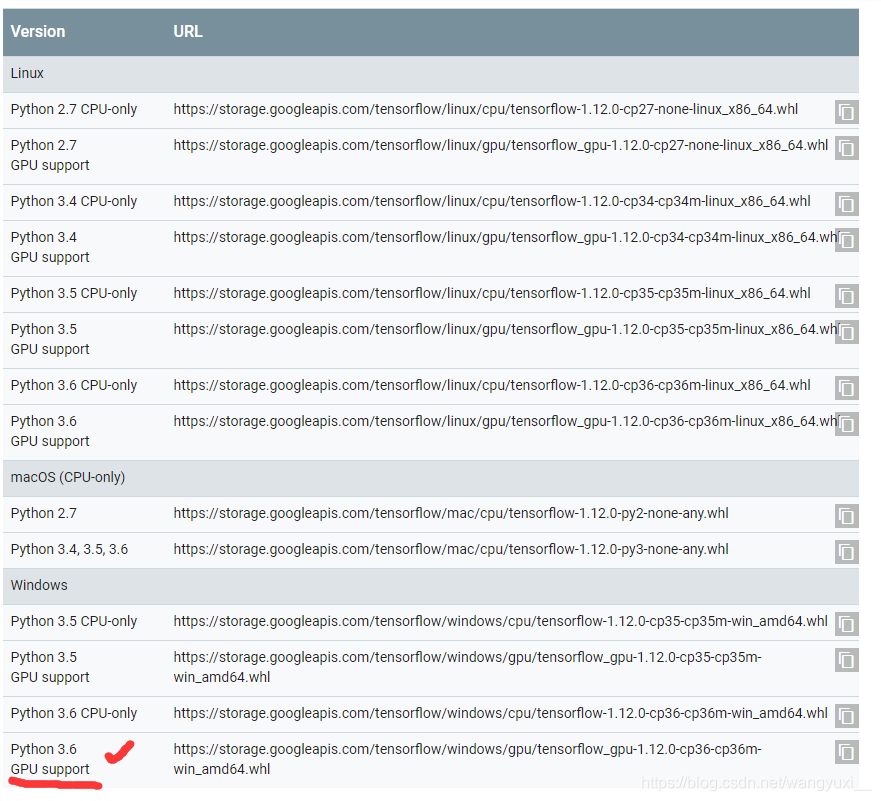Select the macOS (CPU-only) section heading
Image resolution: width=881 pixels, height=801 pixels.
pyautogui.click(x=431, y=477)
